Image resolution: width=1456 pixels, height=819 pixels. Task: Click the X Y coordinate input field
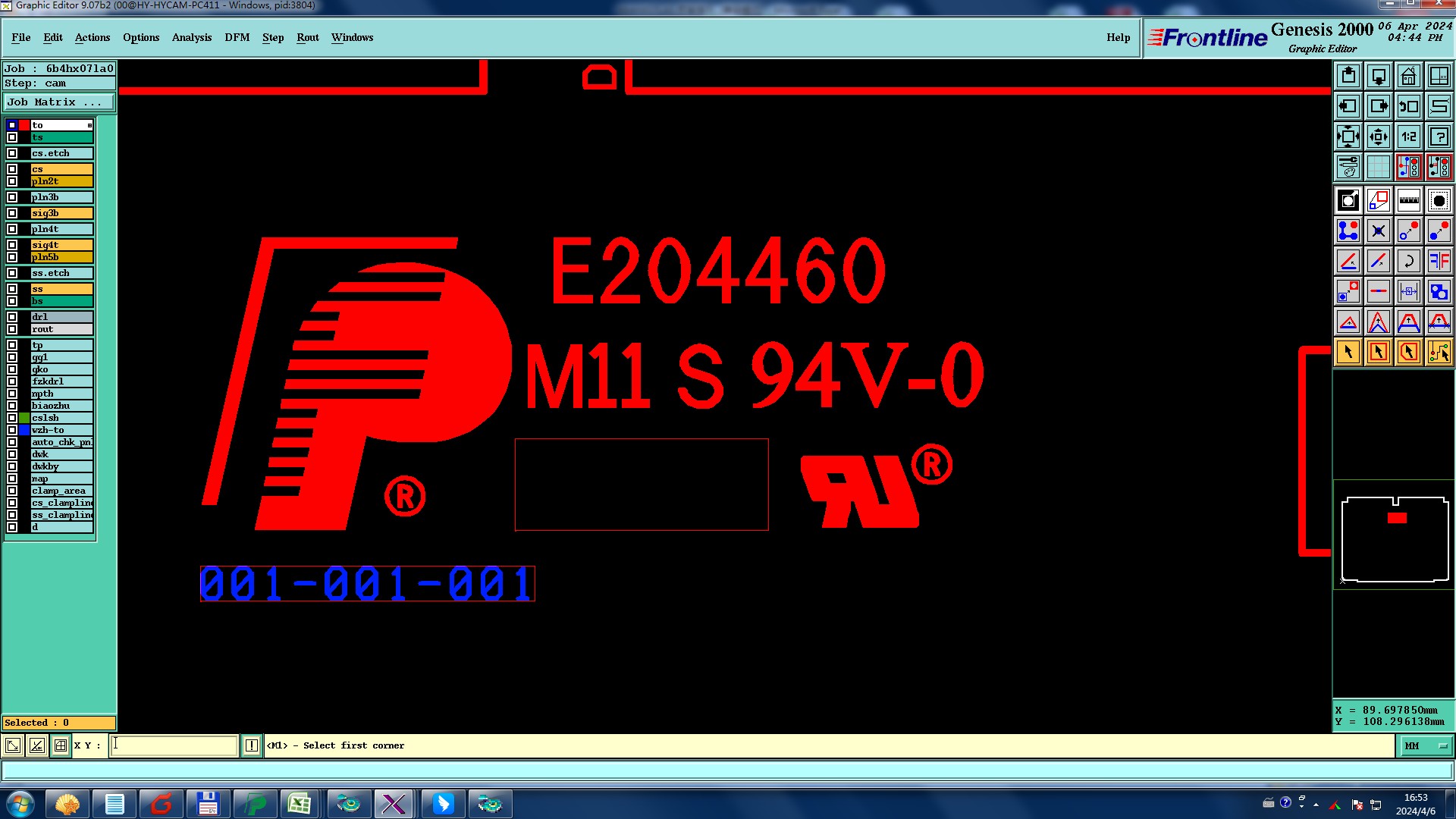point(174,746)
